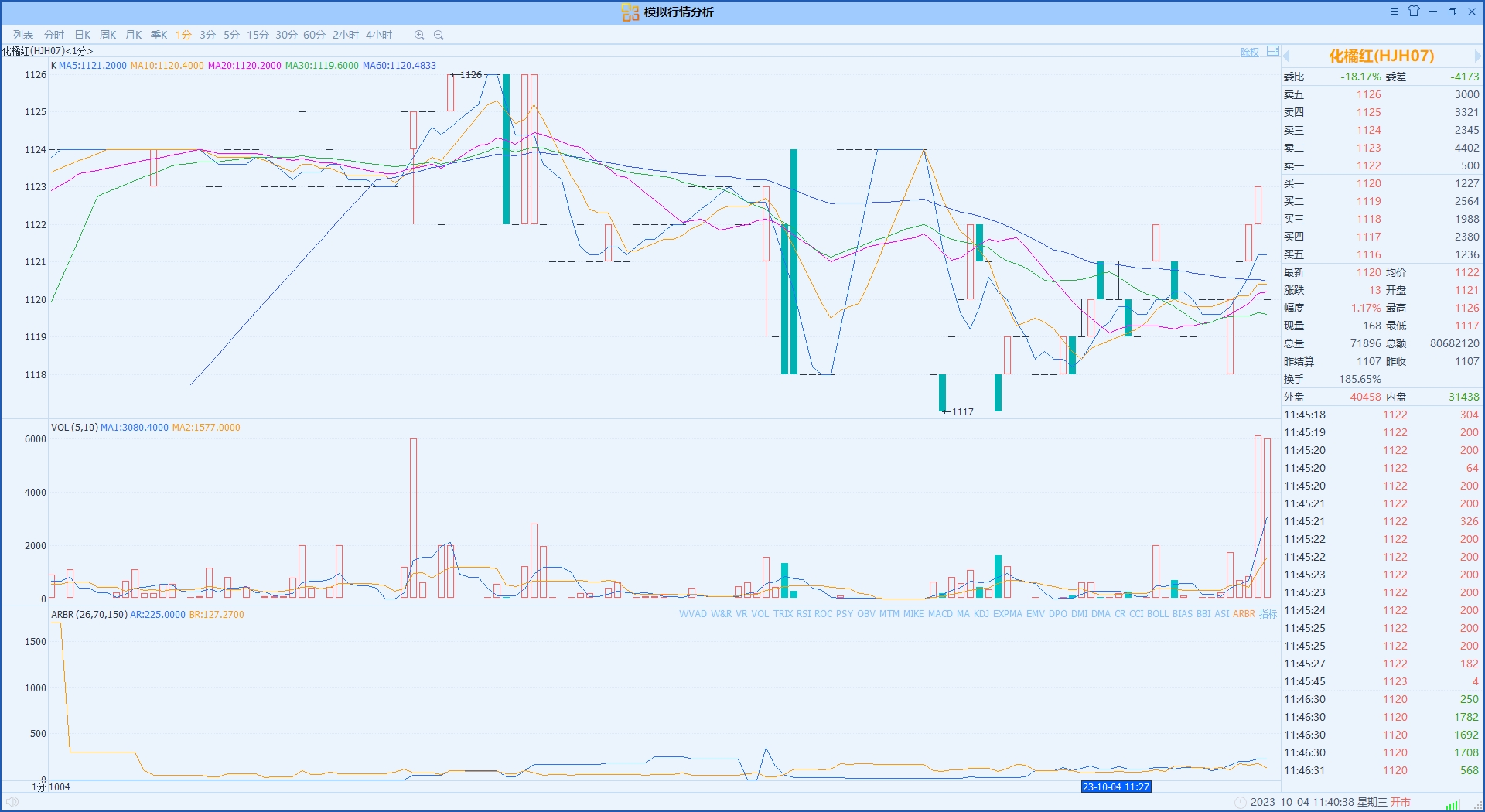Screen dimensions: 1485x812
Task: Switch indicator to EMV
Action: coord(1036,614)
